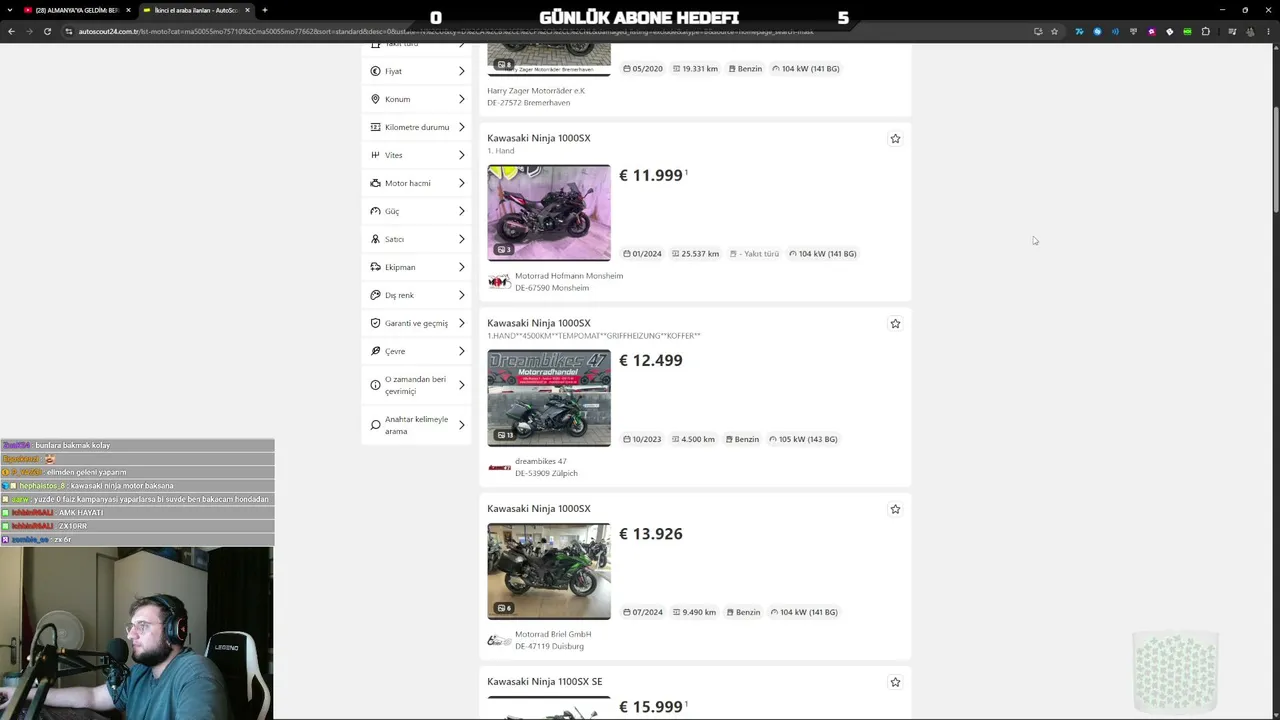Close the İkinci el araba ilanları tab

coord(247,10)
